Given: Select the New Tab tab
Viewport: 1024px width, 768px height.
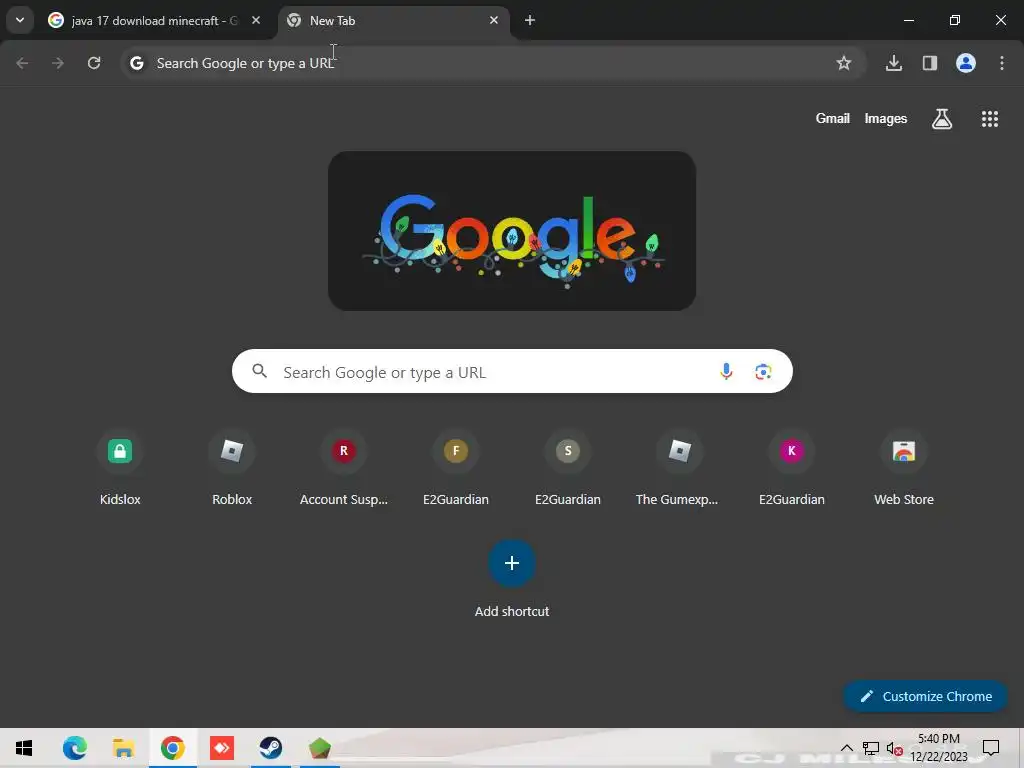Looking at the screenshot, I should (394, 20).
